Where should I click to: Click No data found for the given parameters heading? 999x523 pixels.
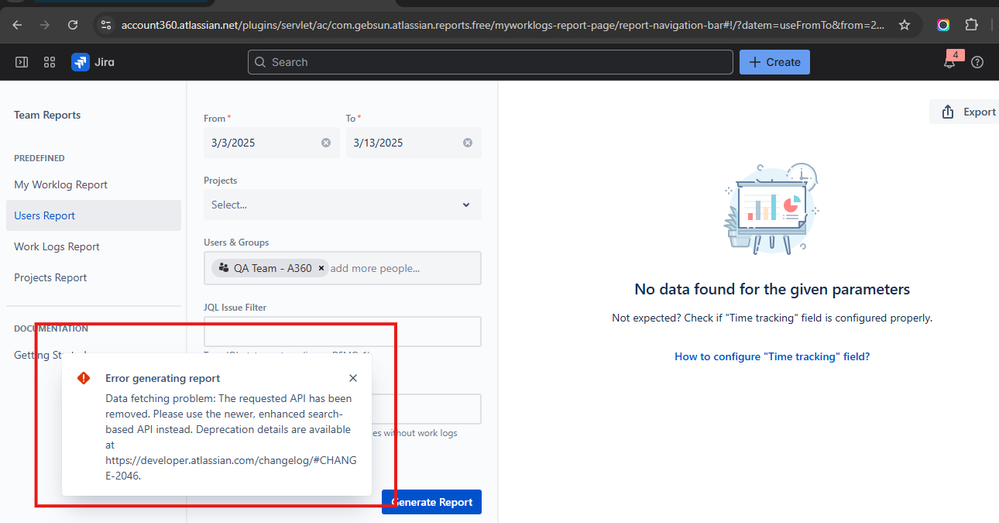pos(772,289)
